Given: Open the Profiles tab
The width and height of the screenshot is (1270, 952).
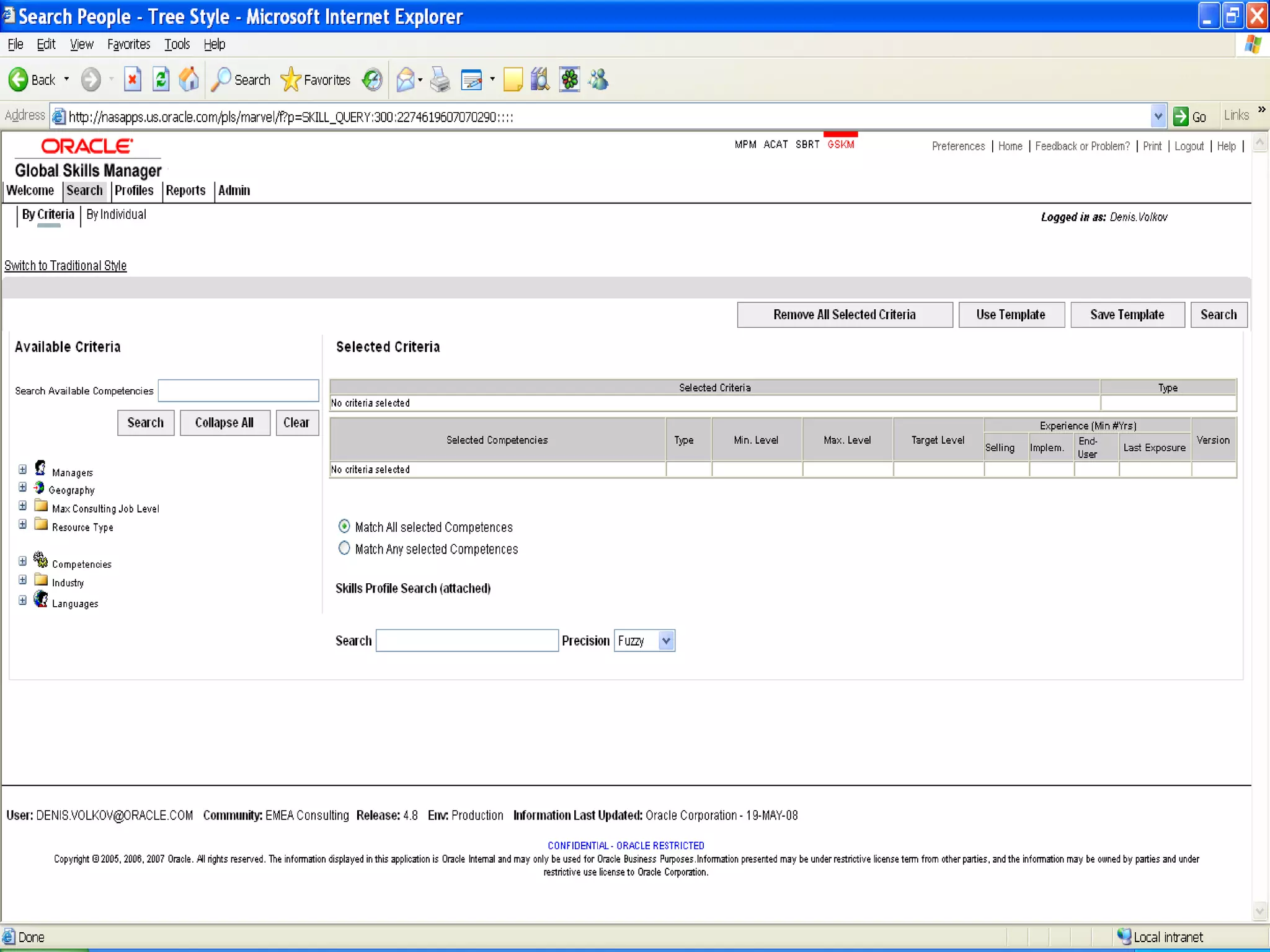Looking at the screenshot, I should (x=134, y=190).
